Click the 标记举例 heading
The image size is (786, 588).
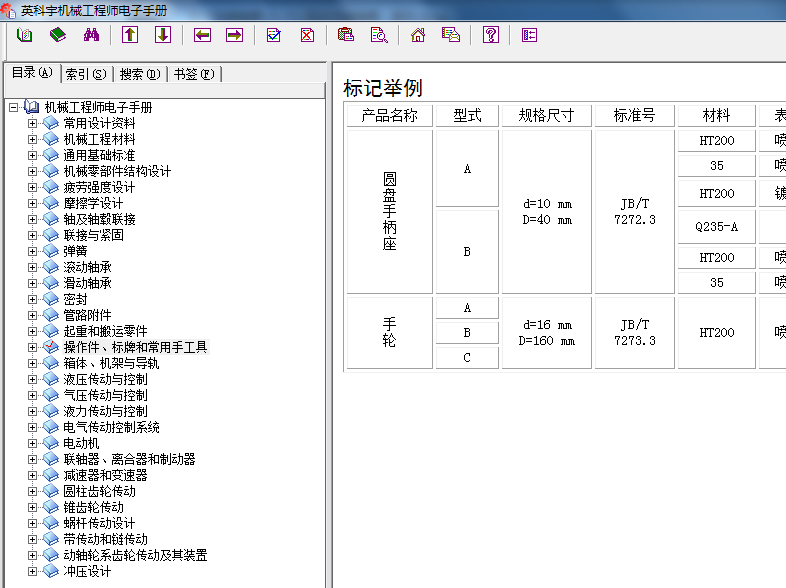(383, 88)
